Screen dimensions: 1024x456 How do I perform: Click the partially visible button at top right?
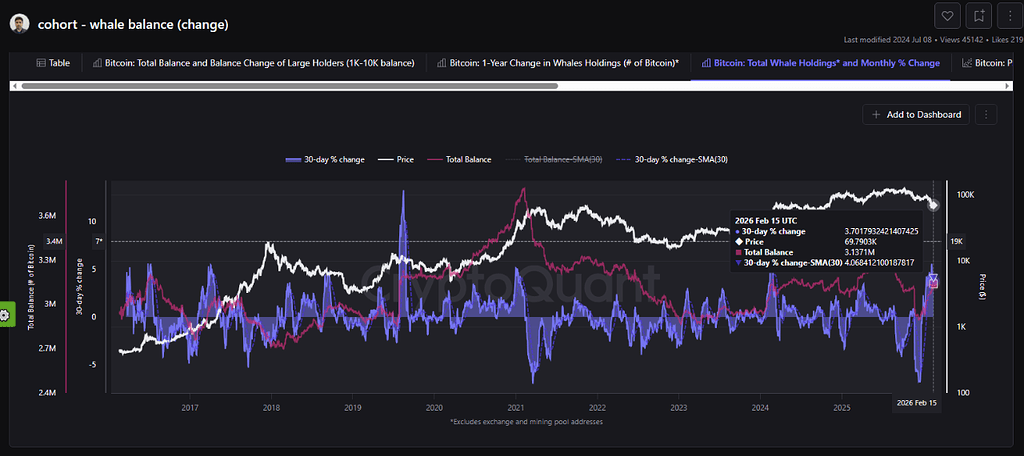[x=1009, y=15]
